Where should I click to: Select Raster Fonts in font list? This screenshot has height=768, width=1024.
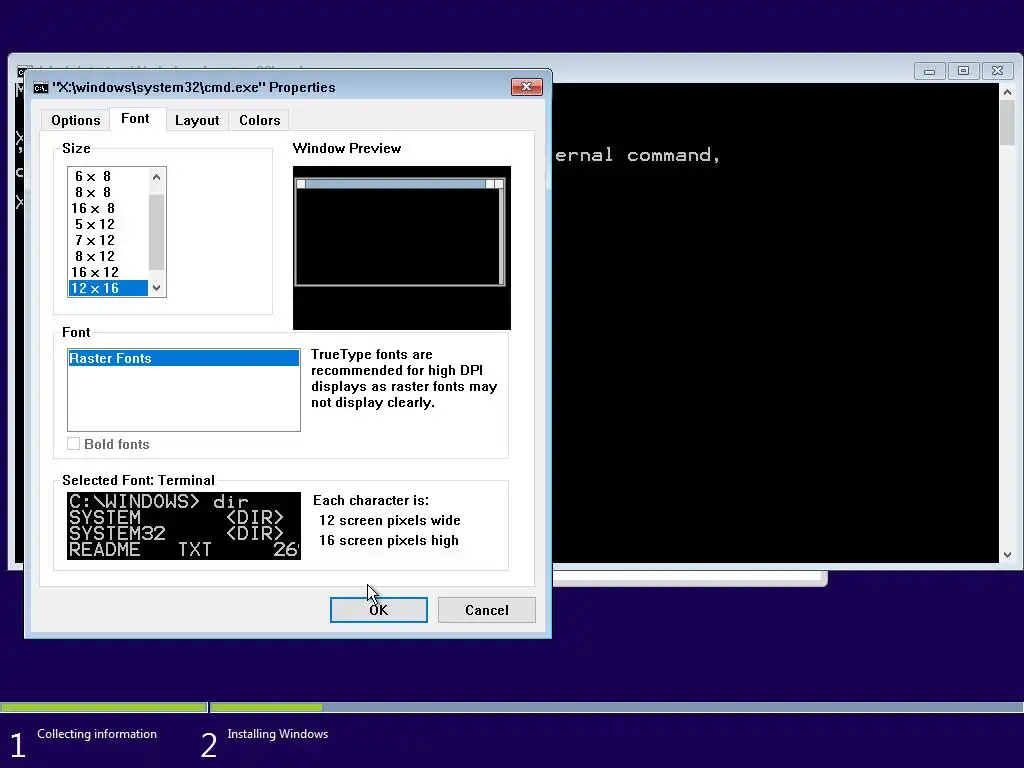point(184,358)
